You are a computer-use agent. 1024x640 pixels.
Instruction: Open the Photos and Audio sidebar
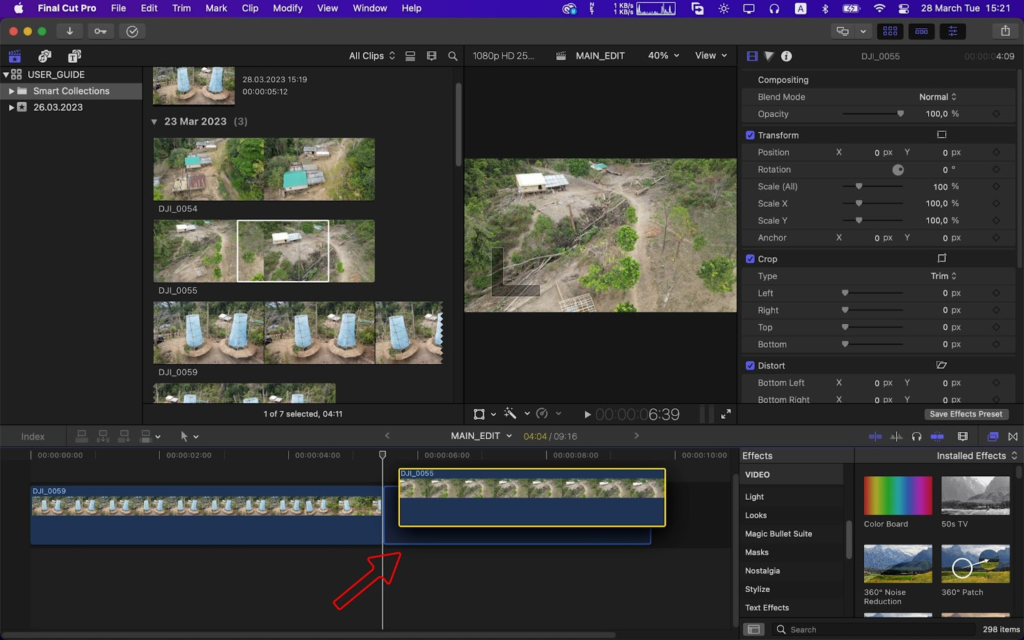[x=44, y=56]
